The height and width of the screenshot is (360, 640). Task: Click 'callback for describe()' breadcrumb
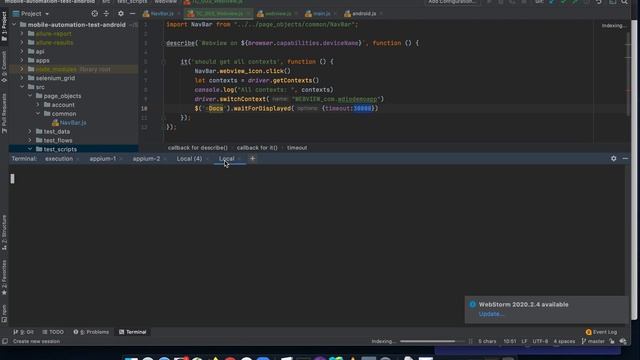pos(198,148)
